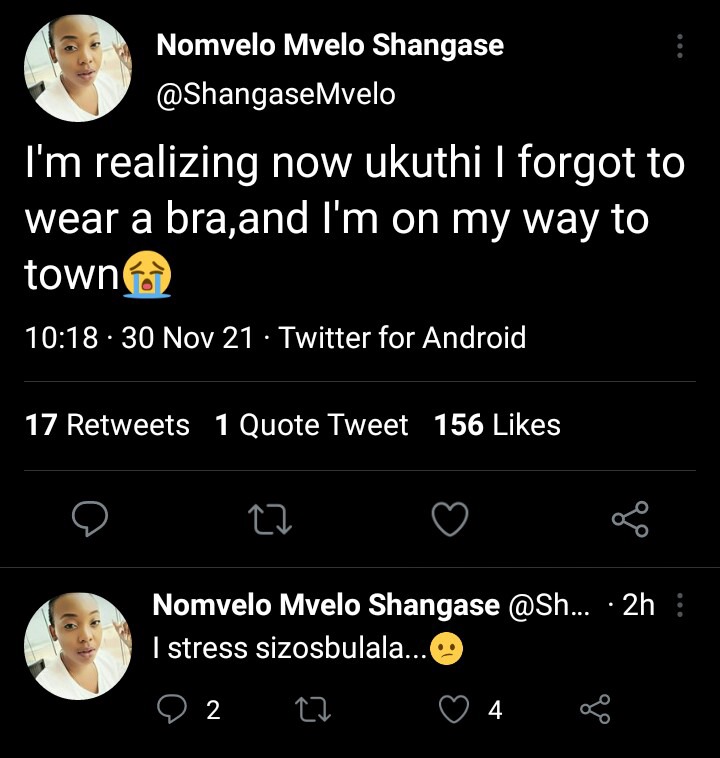720x758 pixels.
Task: Reply to the main tweet
Action: pos(90,519)
